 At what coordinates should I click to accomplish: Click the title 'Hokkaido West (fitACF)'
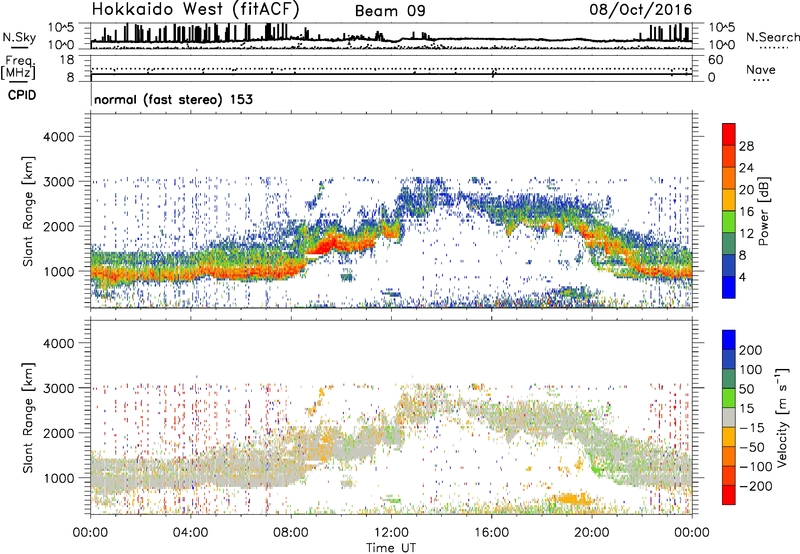(x=195, y=9)
